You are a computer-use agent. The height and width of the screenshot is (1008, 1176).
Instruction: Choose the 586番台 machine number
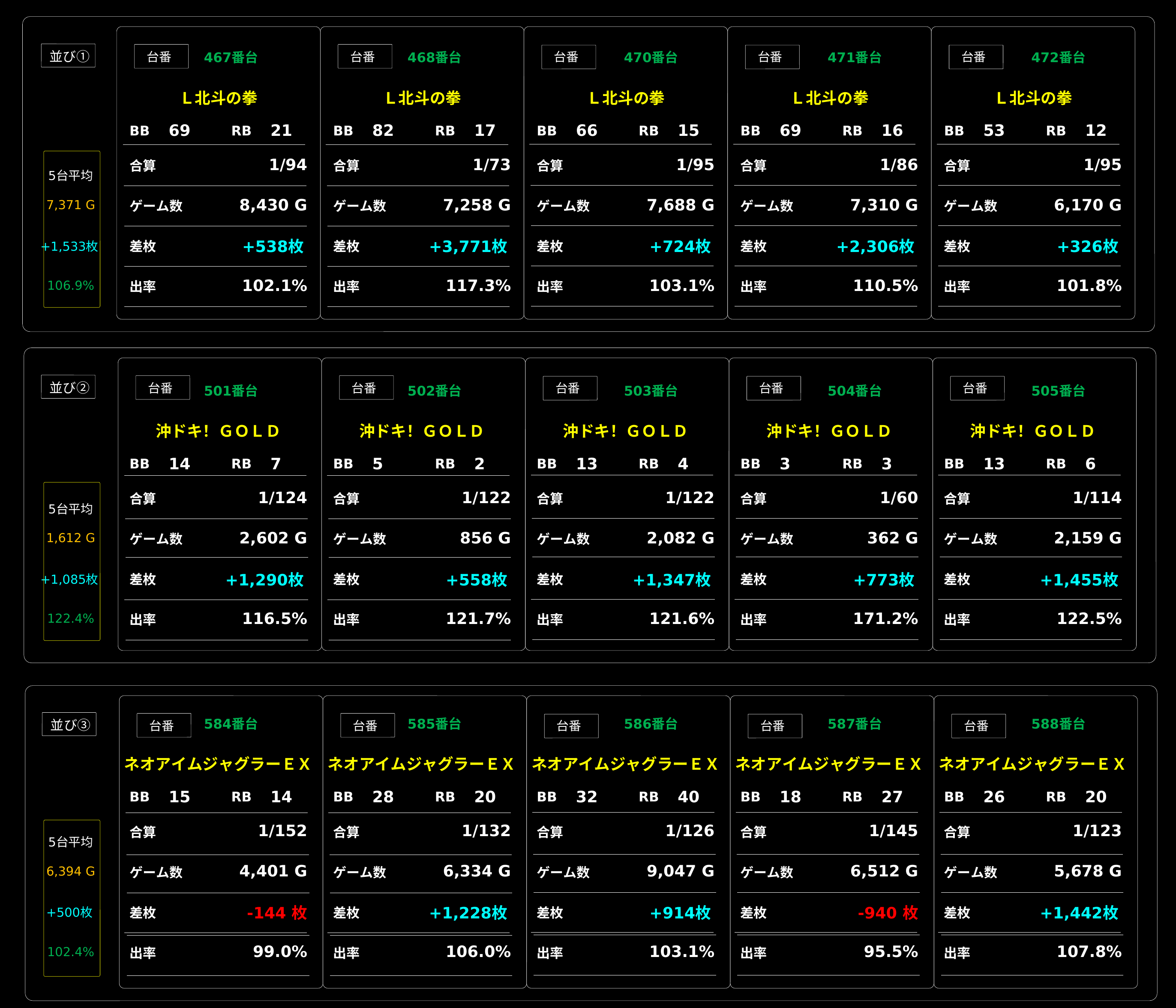651,724
